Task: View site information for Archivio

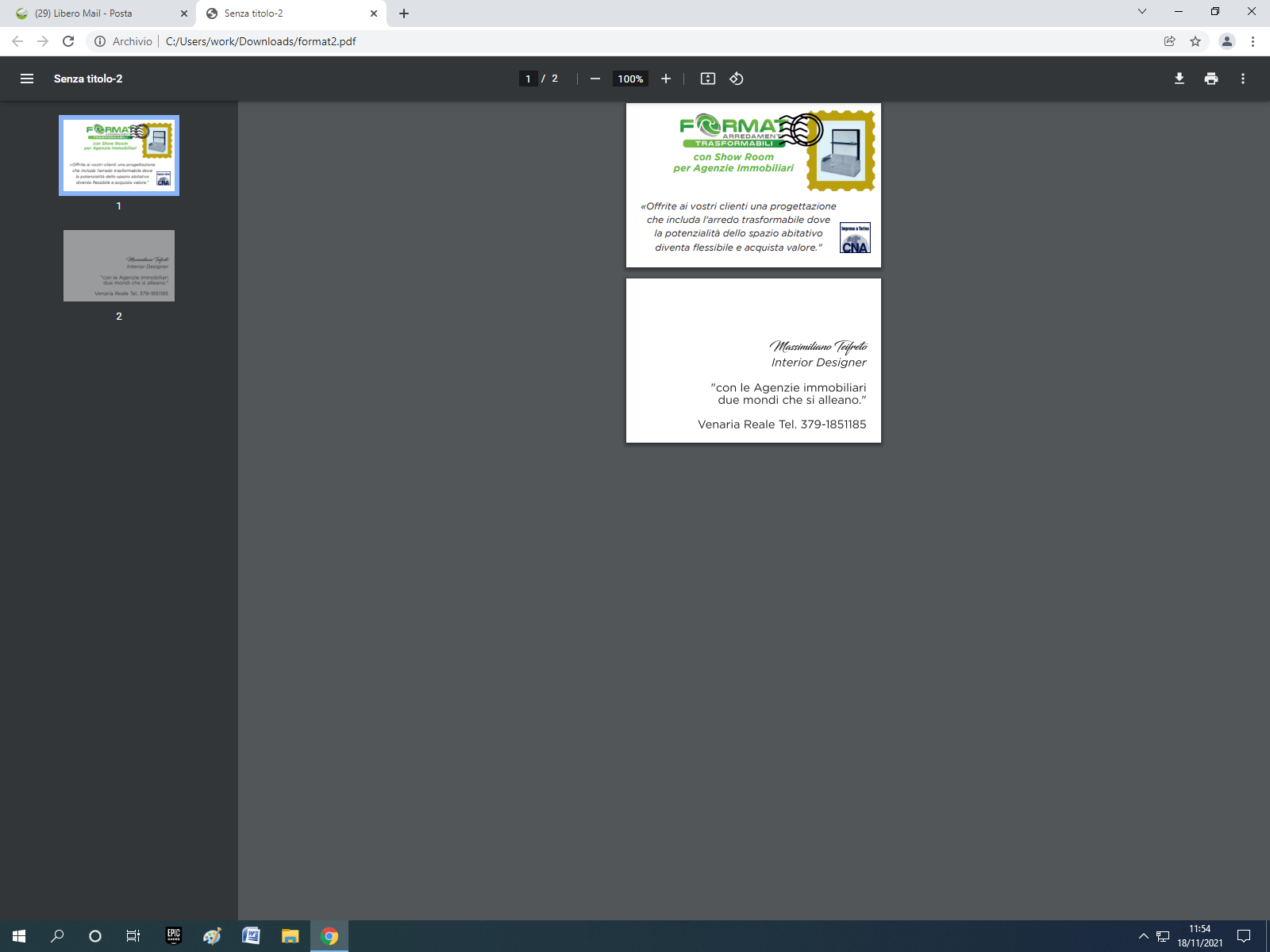Action: pos(124,41)
